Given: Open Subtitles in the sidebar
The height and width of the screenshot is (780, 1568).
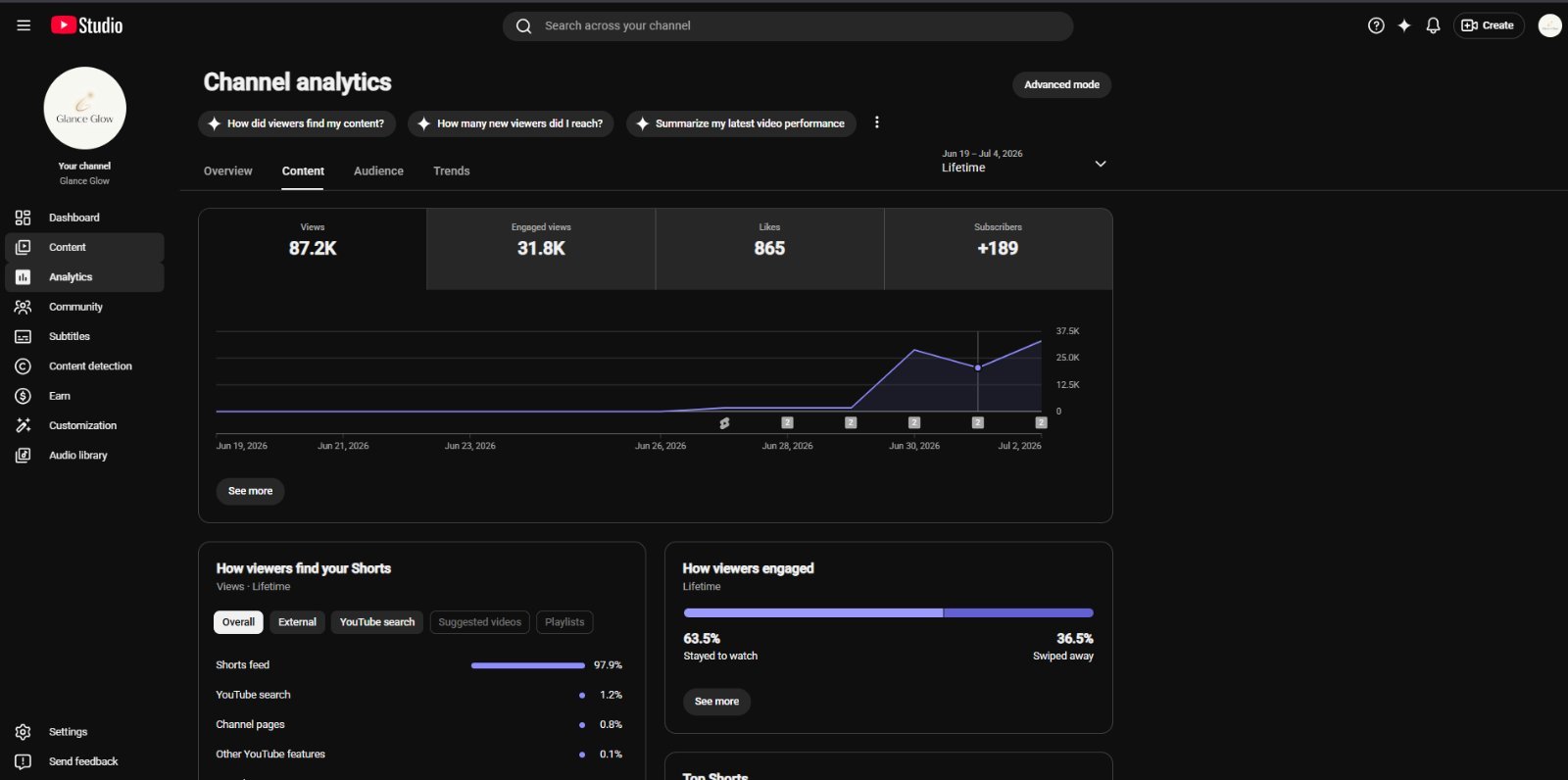Looking at the screenshot, I should pyautogui.click(x=84, y=336).
